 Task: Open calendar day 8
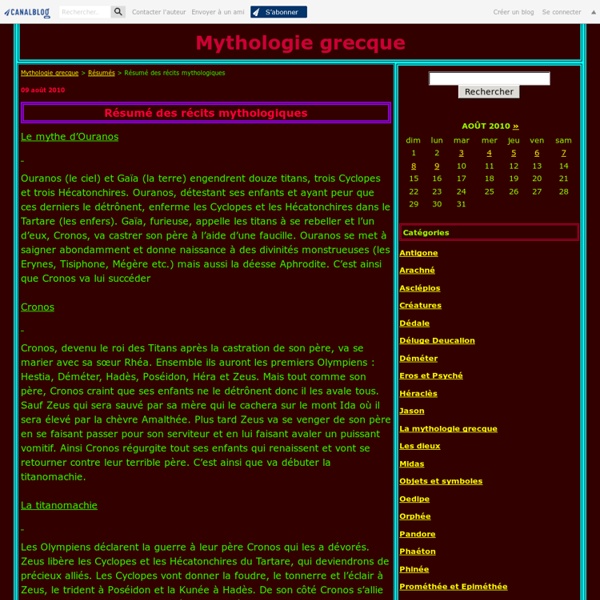click(x=413, y=166)
